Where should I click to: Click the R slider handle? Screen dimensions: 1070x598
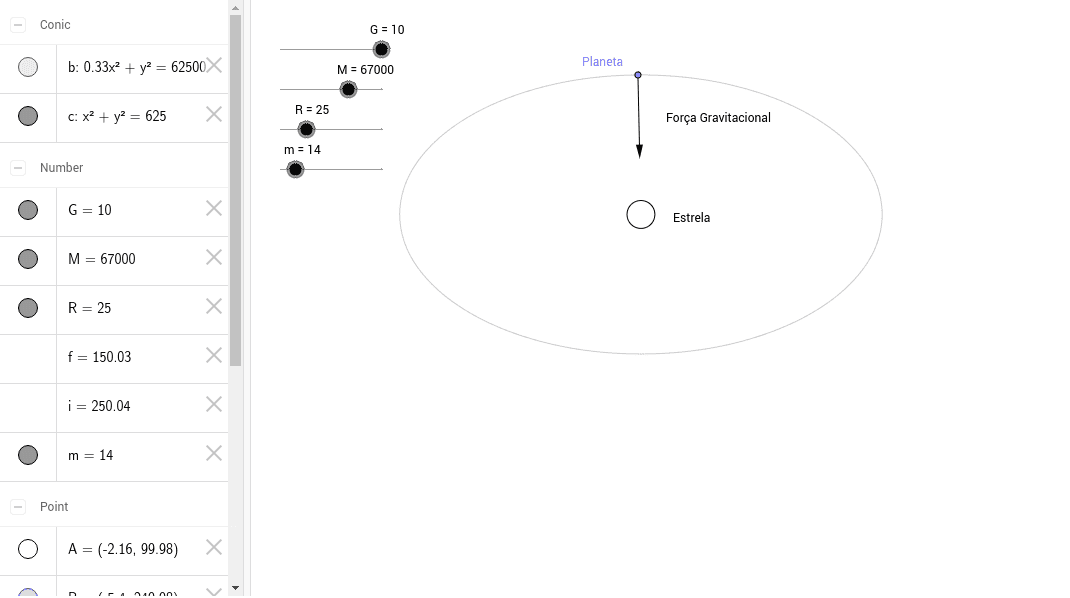tap(306, 129)
